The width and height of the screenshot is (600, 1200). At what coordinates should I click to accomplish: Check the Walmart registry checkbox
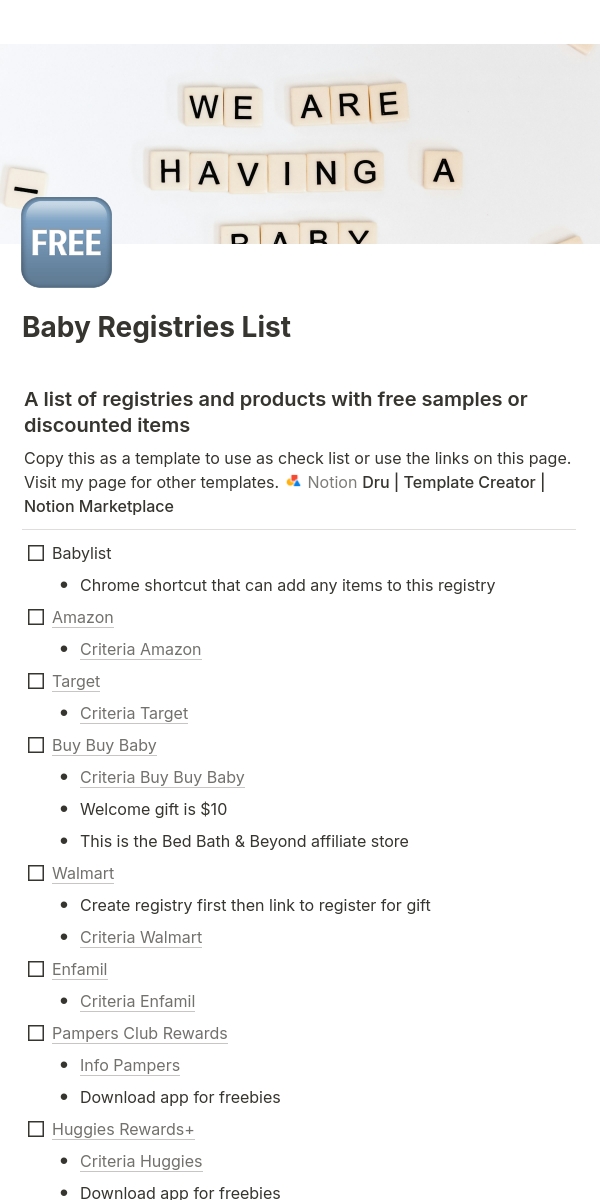pos(36,873)
